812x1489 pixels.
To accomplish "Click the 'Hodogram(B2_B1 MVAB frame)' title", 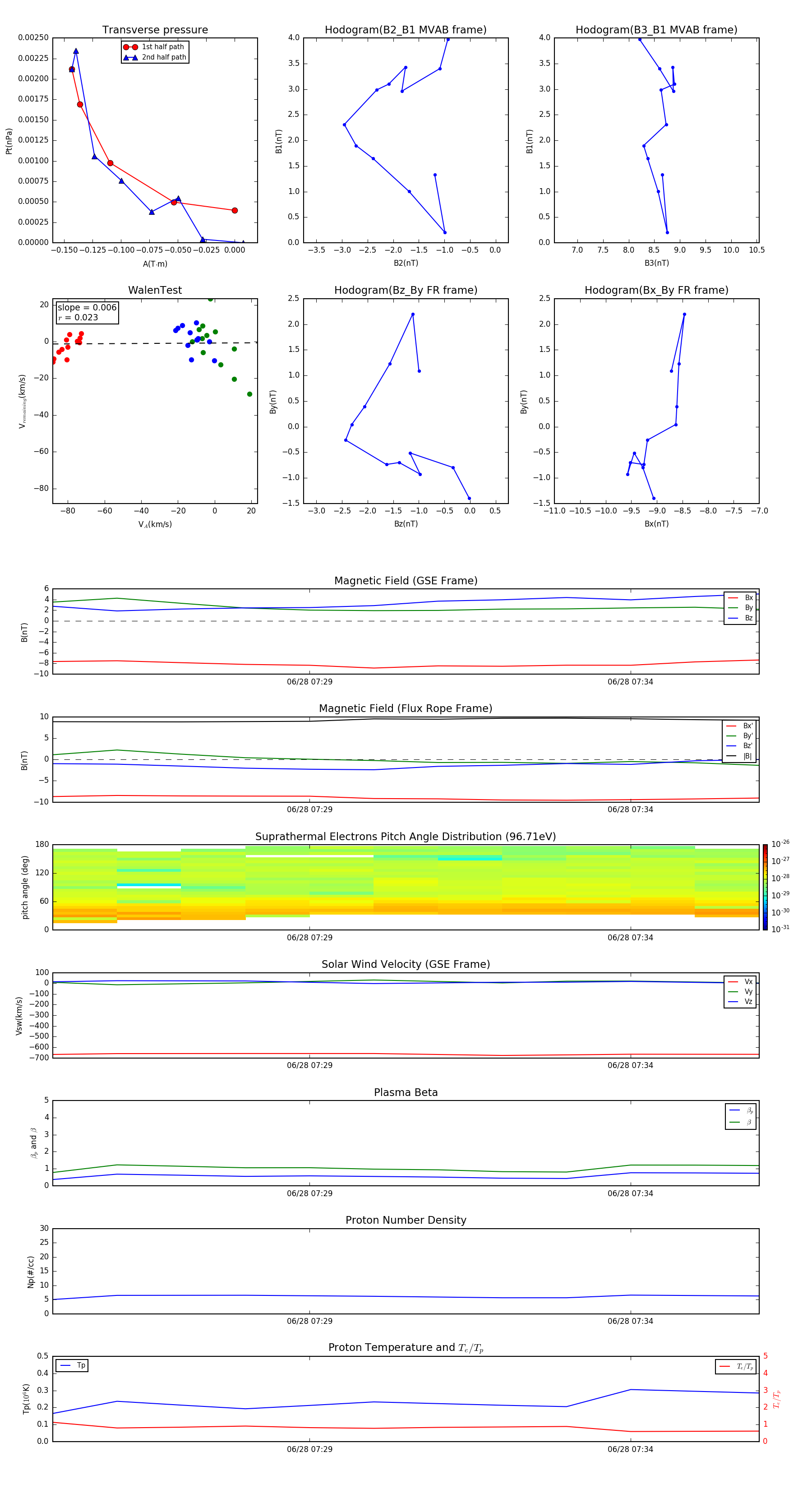I will tap(406, 30).
